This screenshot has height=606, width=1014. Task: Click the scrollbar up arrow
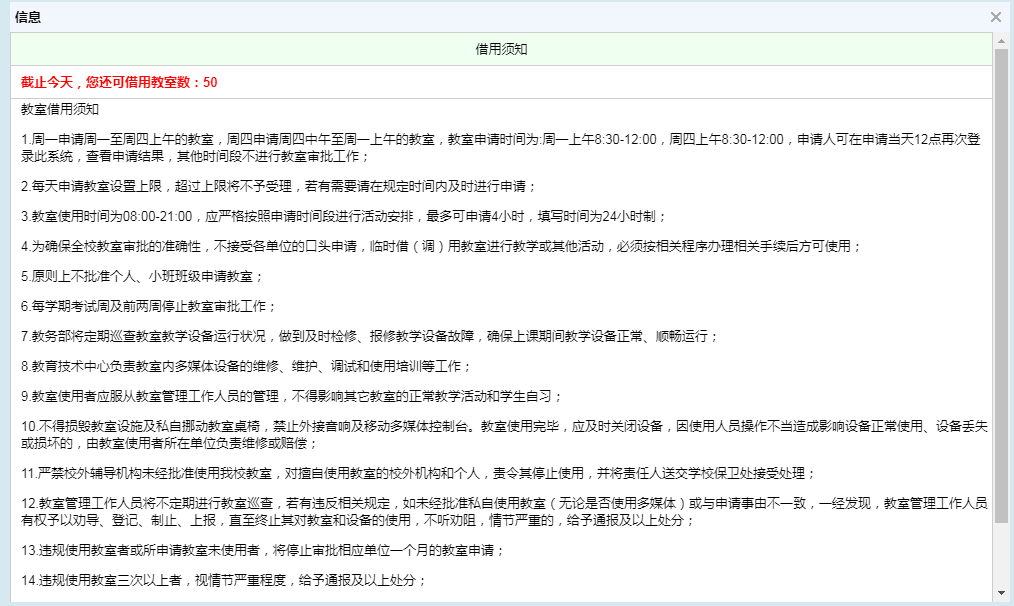point(1001,41)
